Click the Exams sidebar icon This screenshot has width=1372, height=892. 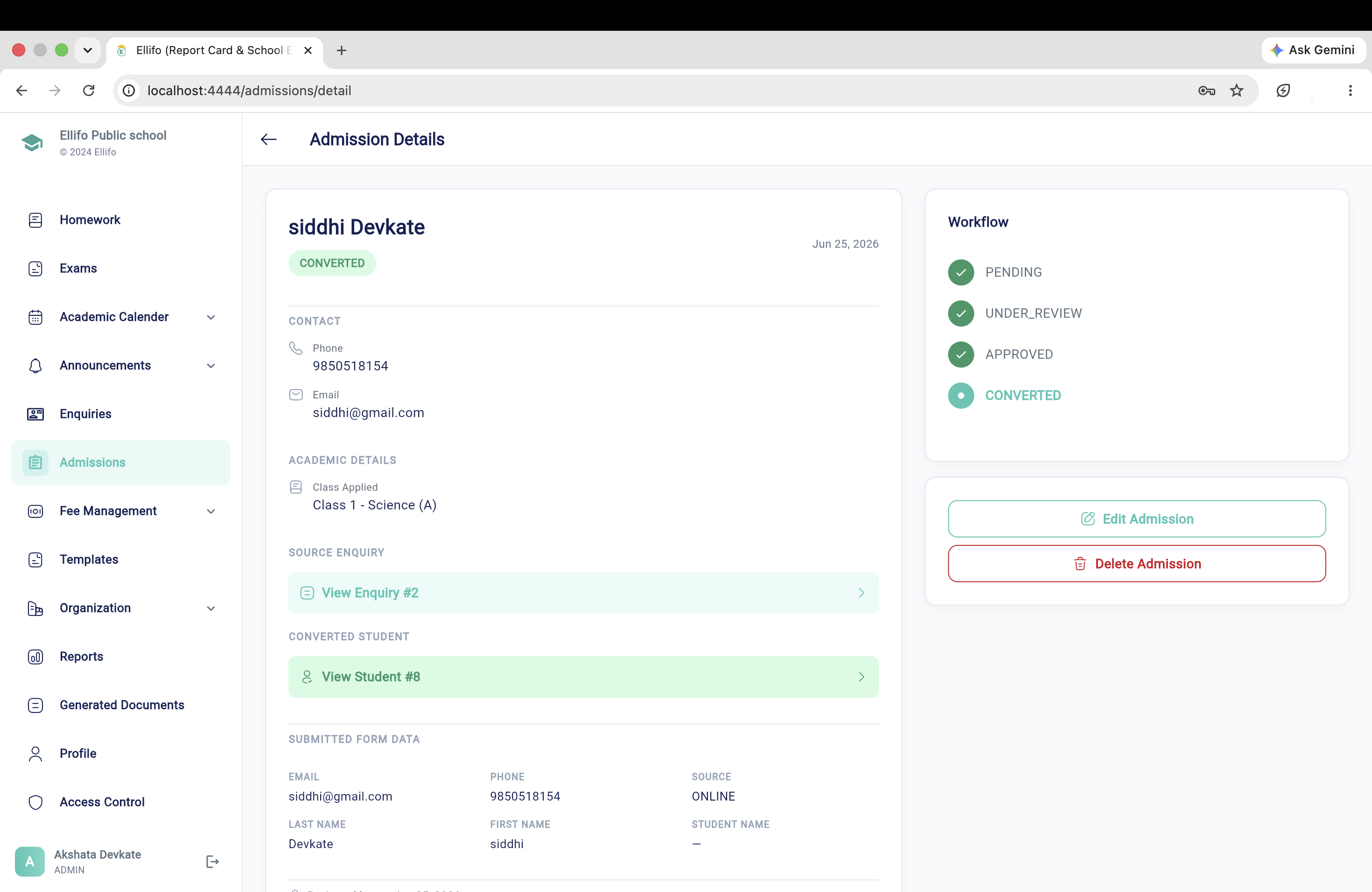(x=35, y=269)
